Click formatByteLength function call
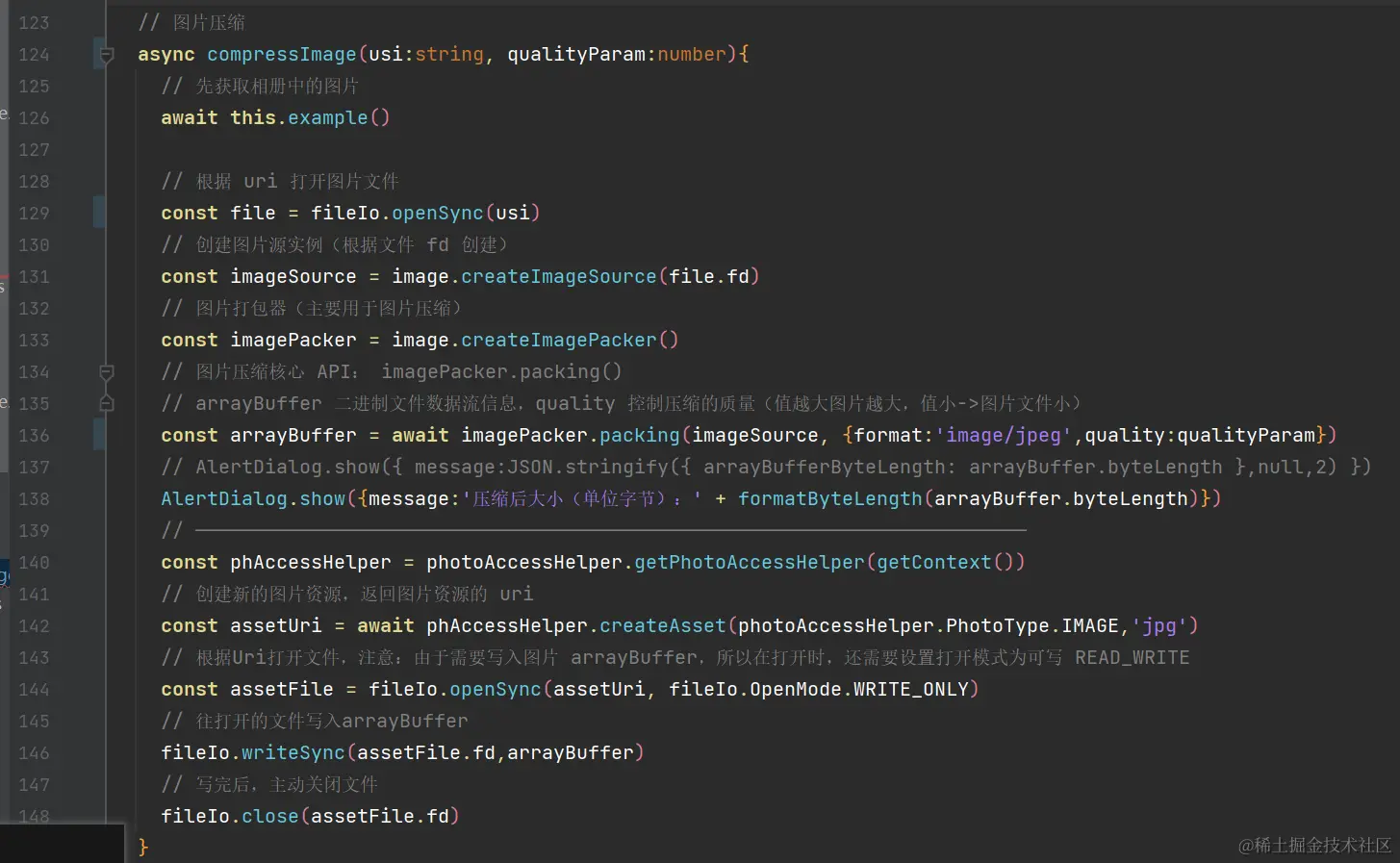Viewport: 1400px width, 863px height. pyautogui.click(x=830, y=499)
